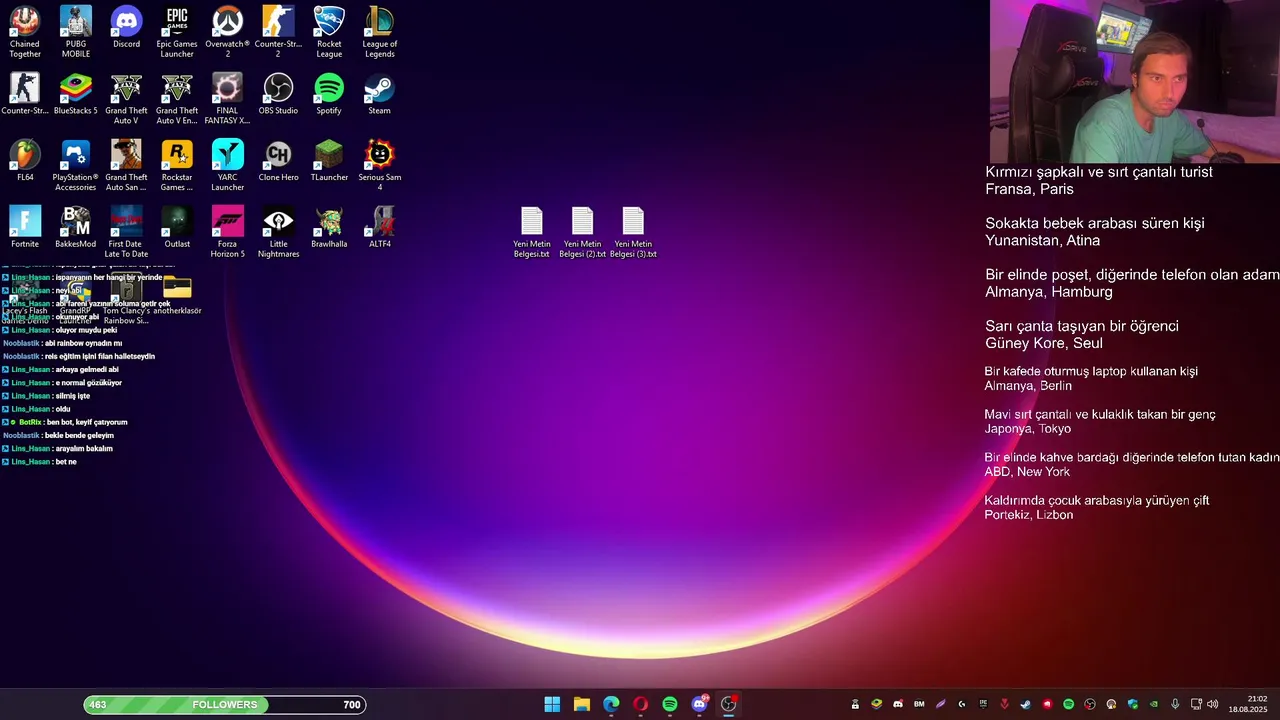1280x720 pixels.
Task: Select the FINAL FANTASY desktop icon
Action: (x=227, y=98)
